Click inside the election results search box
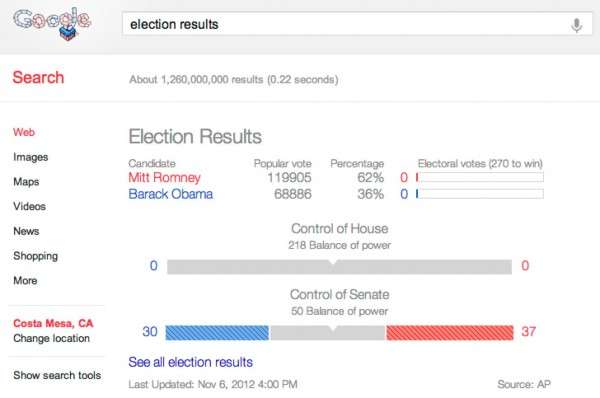 [357, 24]
